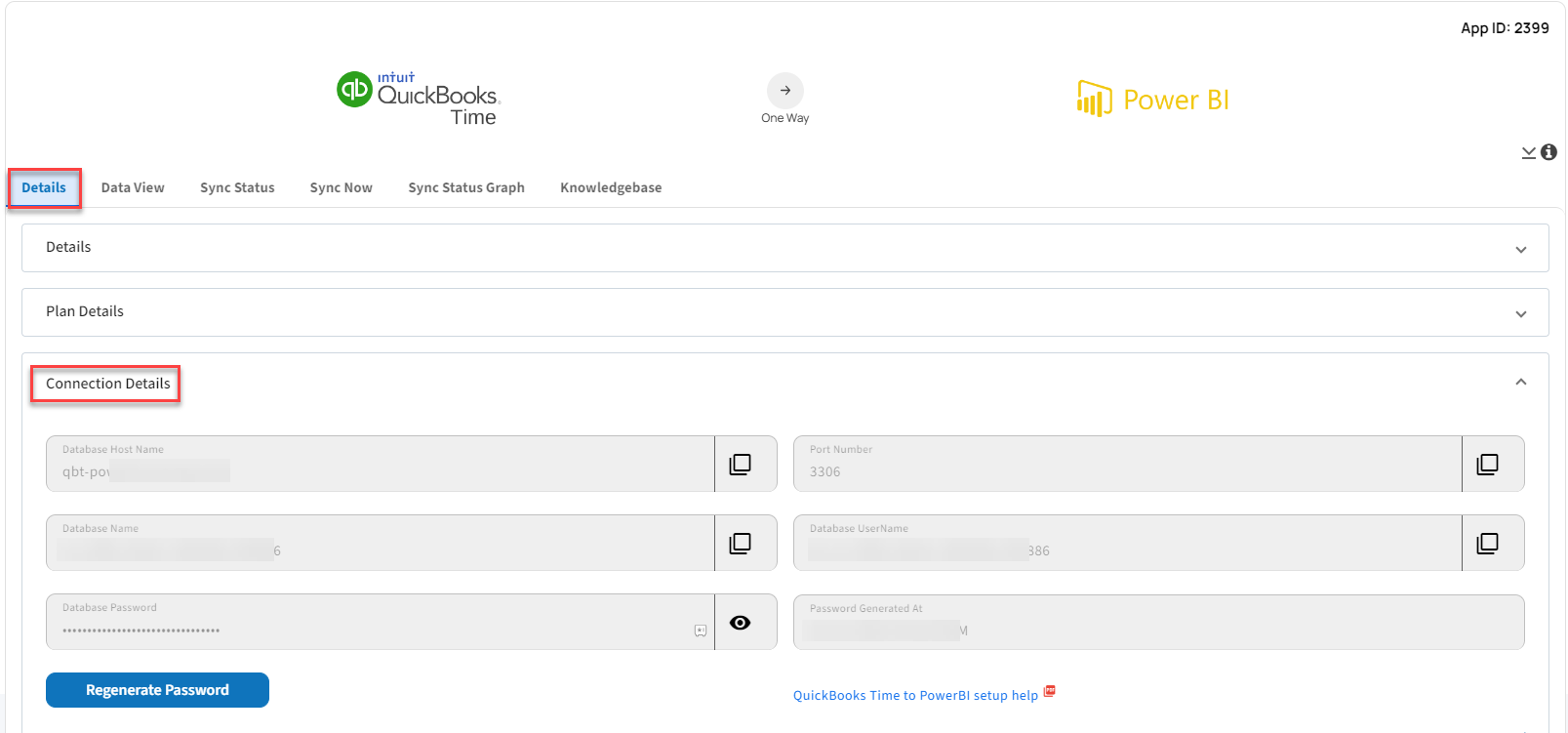
Task: Open the Details tab
Action: click(44, 187)
